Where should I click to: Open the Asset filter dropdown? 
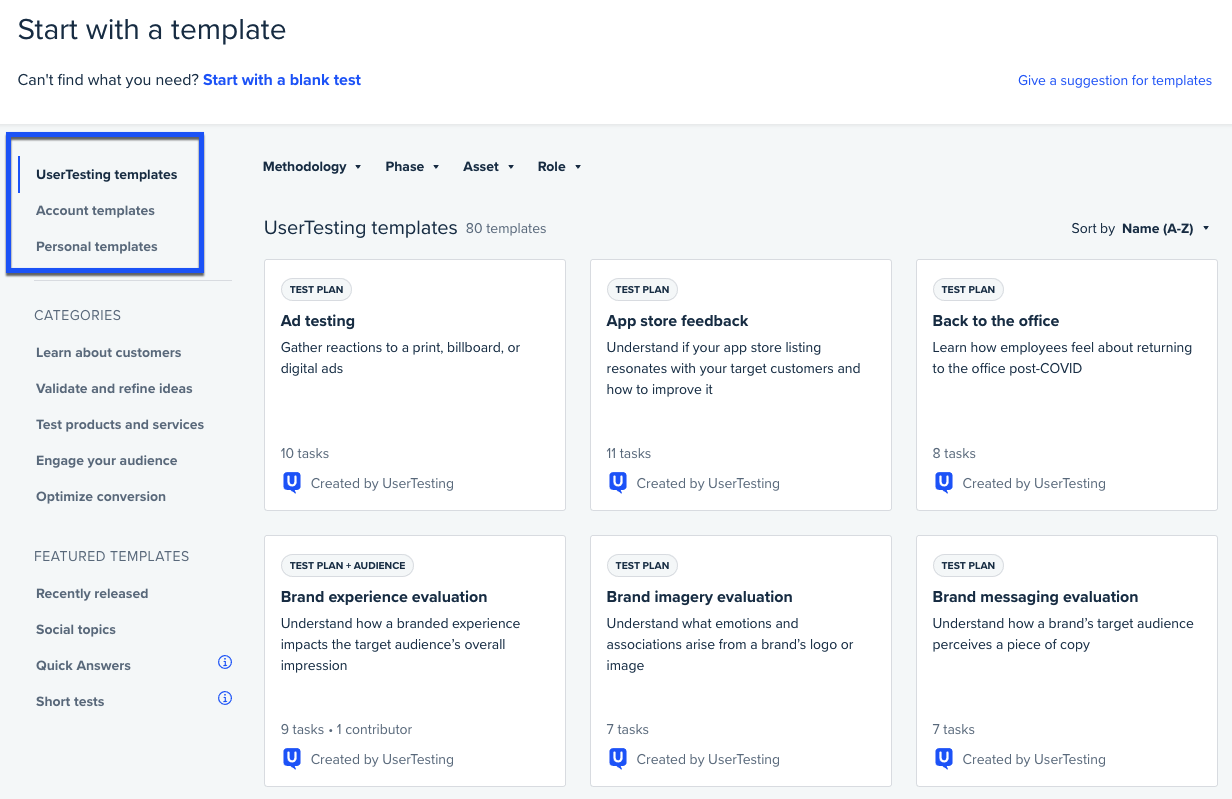click(x=488, y=166)
